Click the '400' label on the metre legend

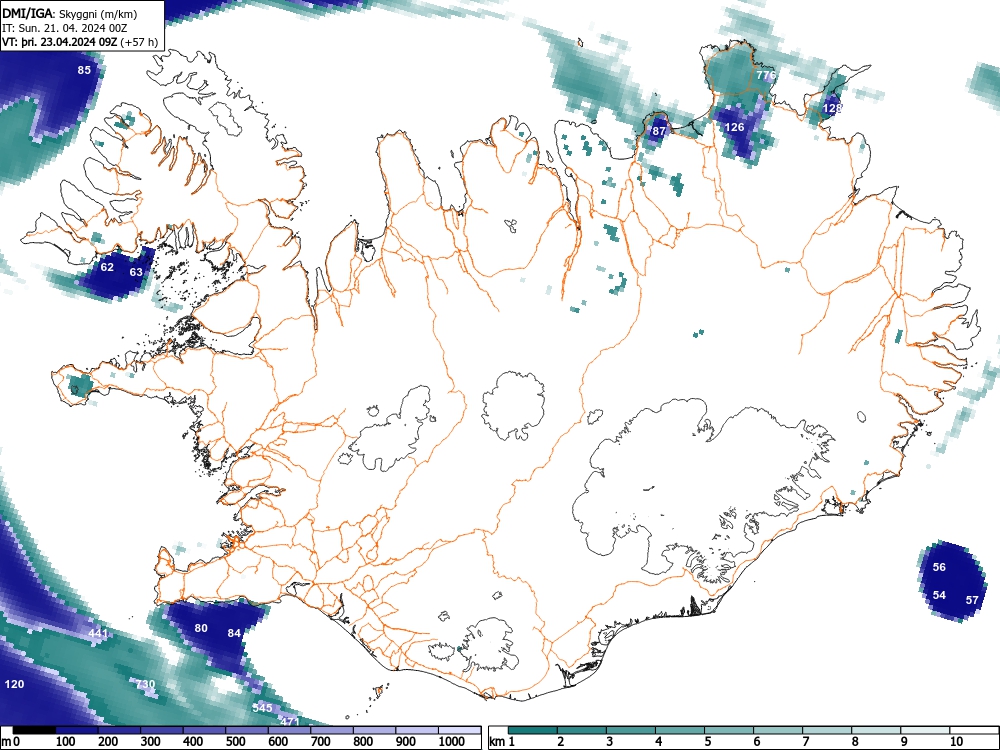click(193, 742)
